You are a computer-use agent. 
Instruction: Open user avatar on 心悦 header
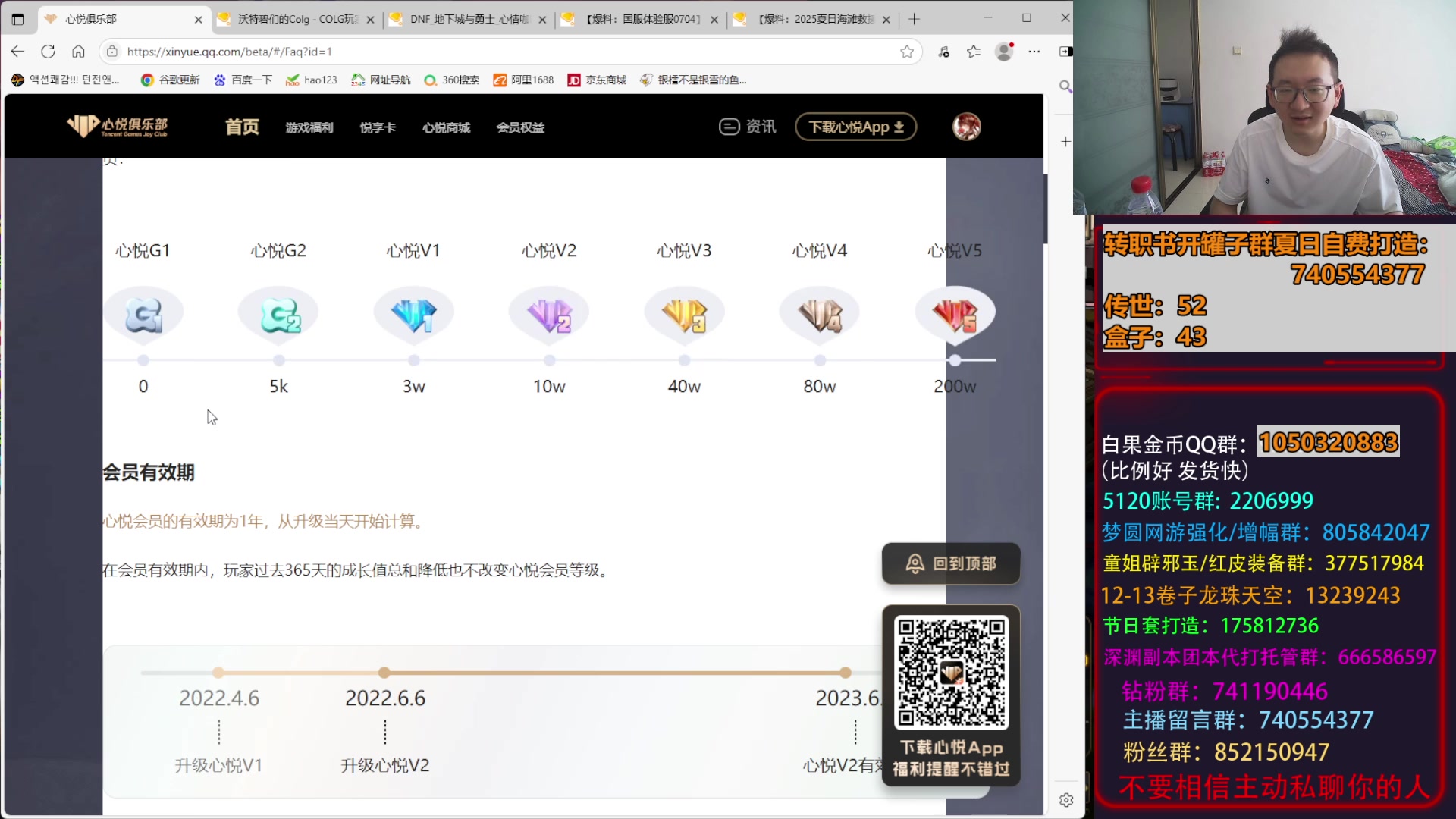pos(966,127)
